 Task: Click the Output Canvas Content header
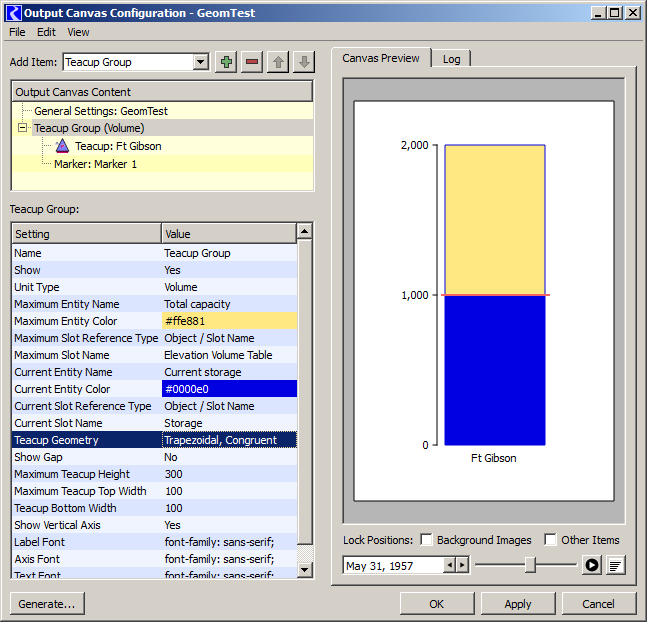[162, 92]
